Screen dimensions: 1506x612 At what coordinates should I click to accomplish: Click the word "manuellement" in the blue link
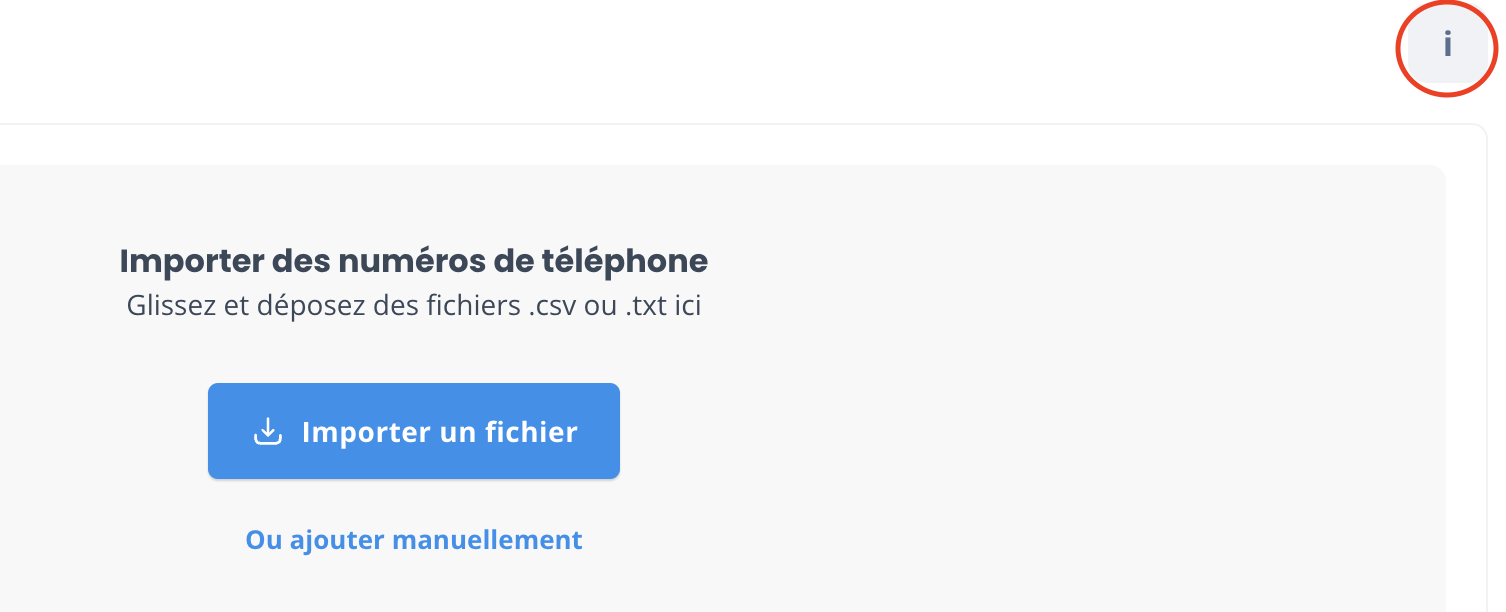click(x=487, y=540)
